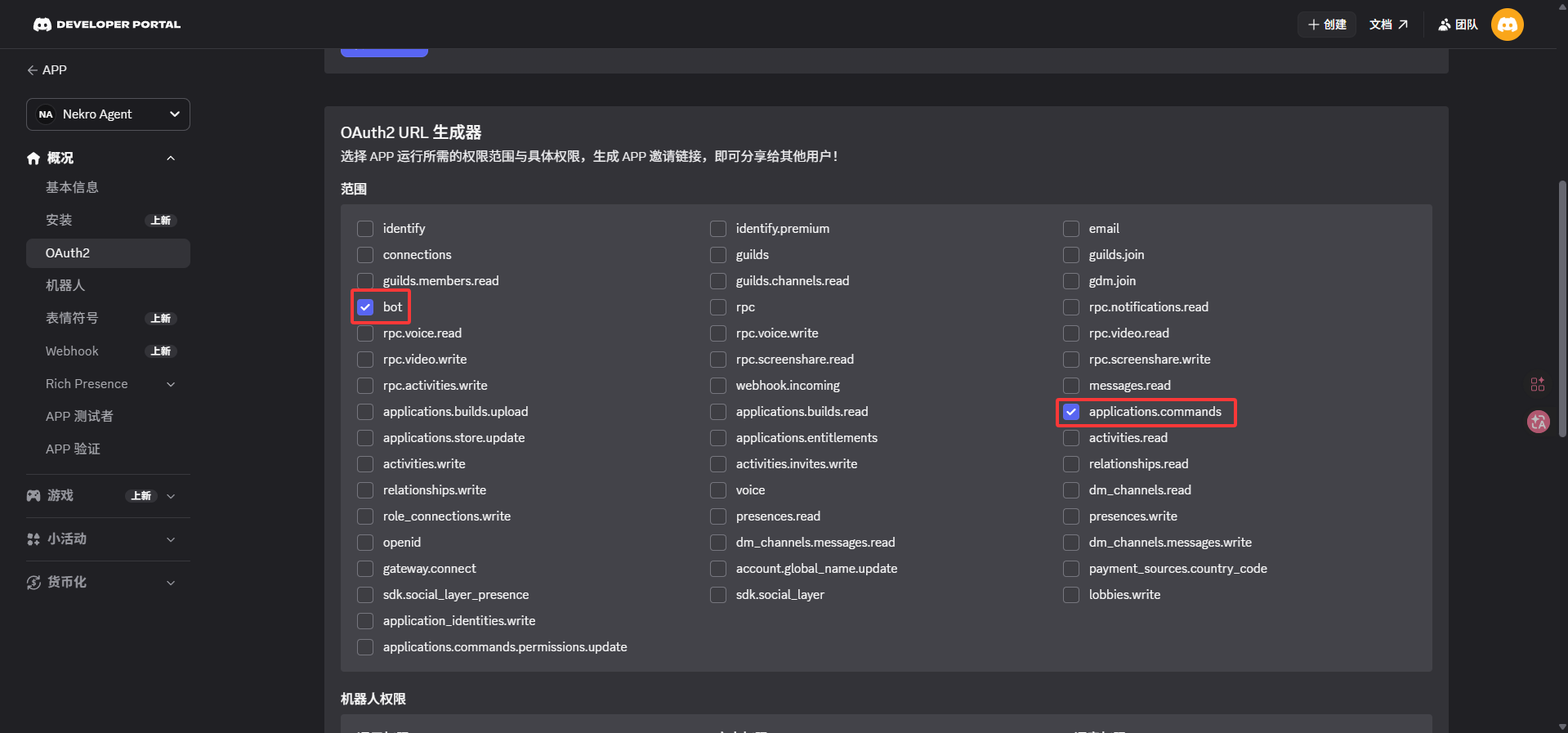Open the 文档 documentation link
This screenshot has height=733, width=1568.
tap(1388, 25)
